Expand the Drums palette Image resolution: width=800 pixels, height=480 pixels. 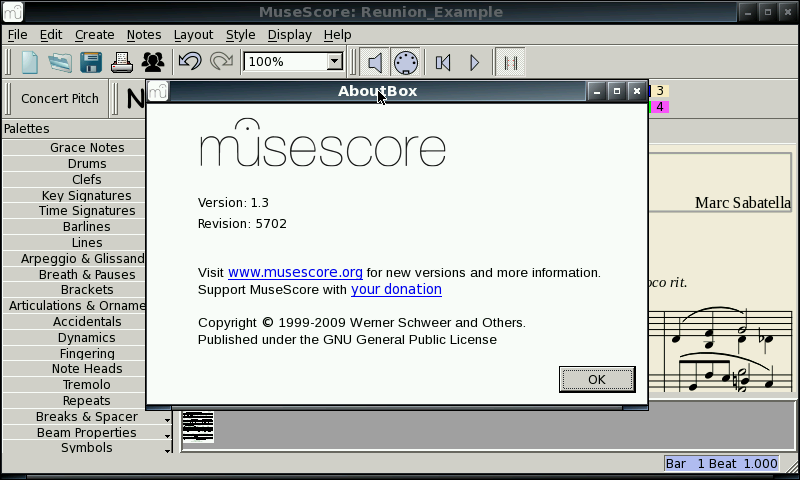point(74,164)
